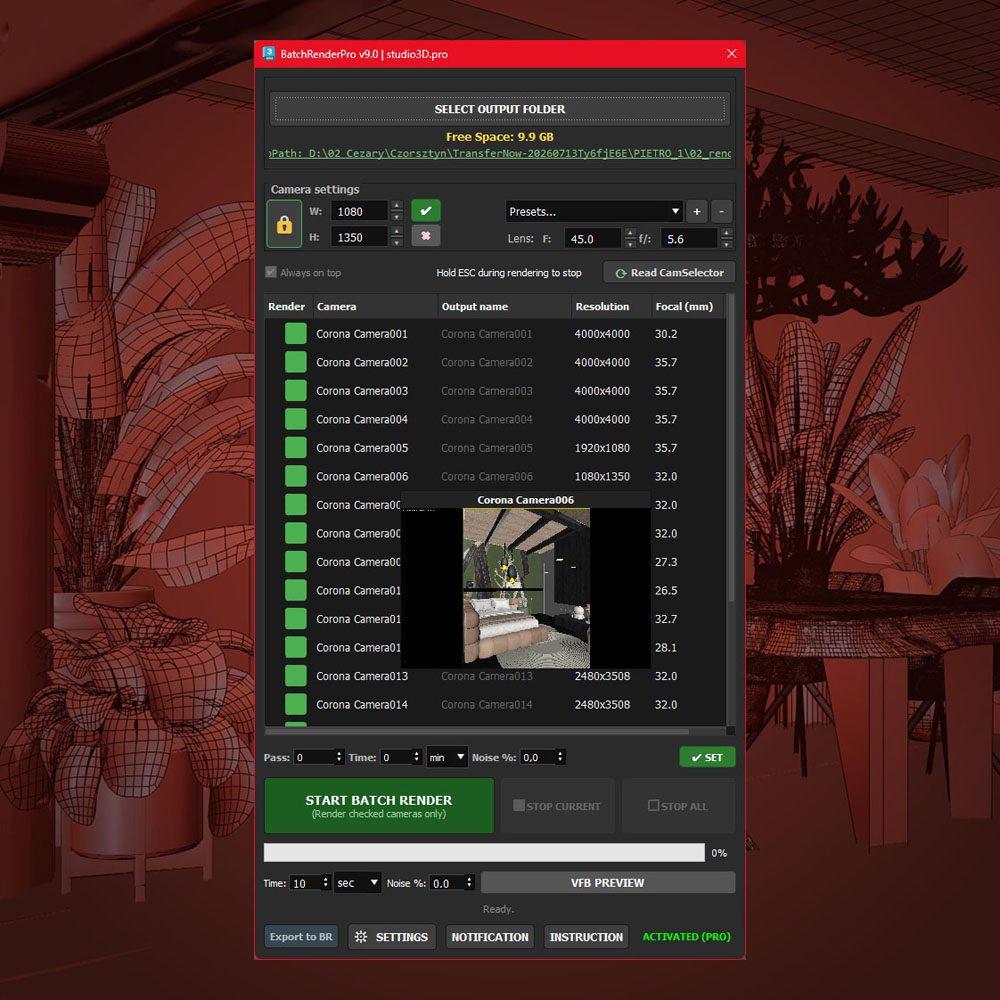Screen dimensions: 1000x1000
Task: Click the BatchRenderPro app icon in title bar
Action: pos(269,54)
